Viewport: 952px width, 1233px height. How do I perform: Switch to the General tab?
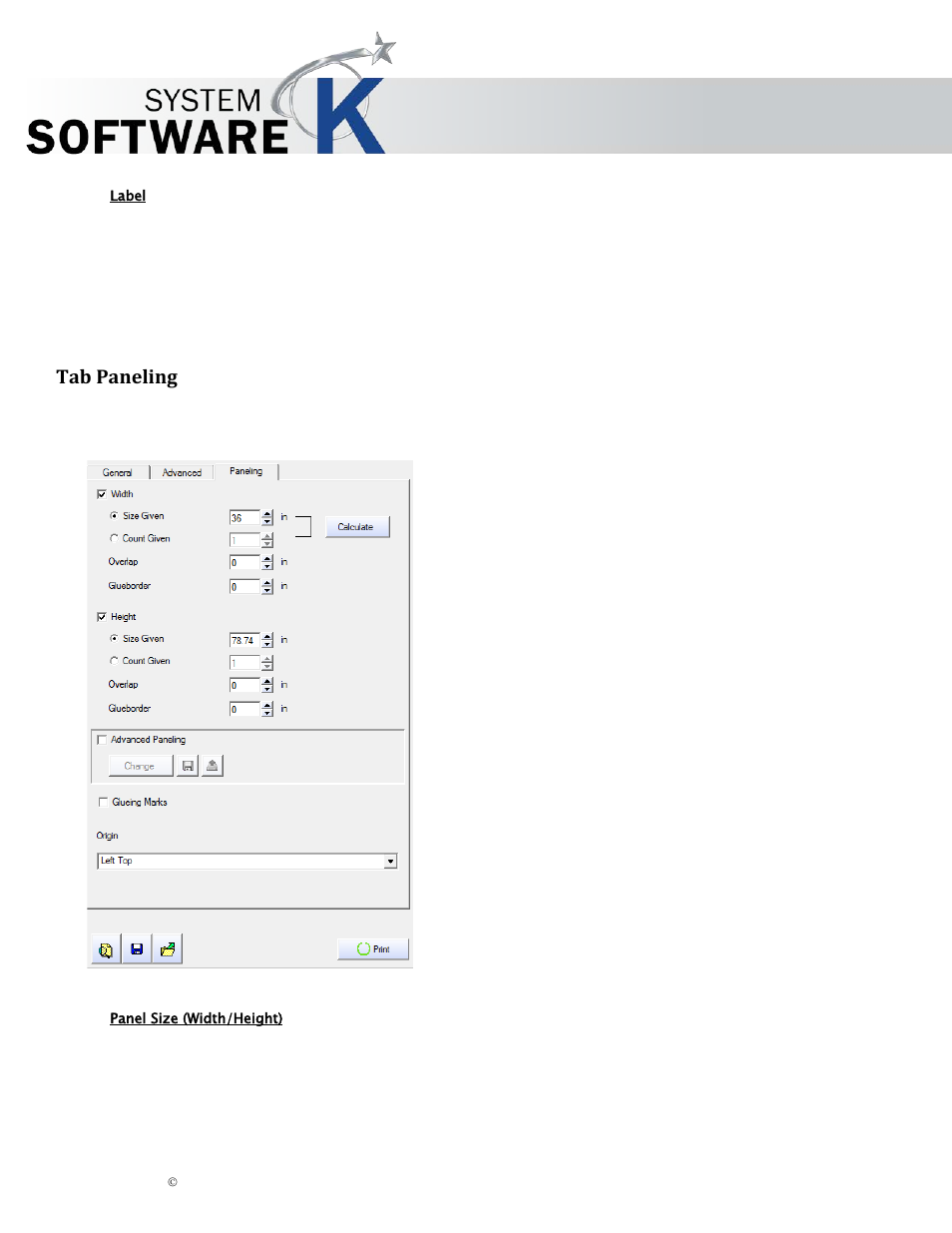pos(118,472)
